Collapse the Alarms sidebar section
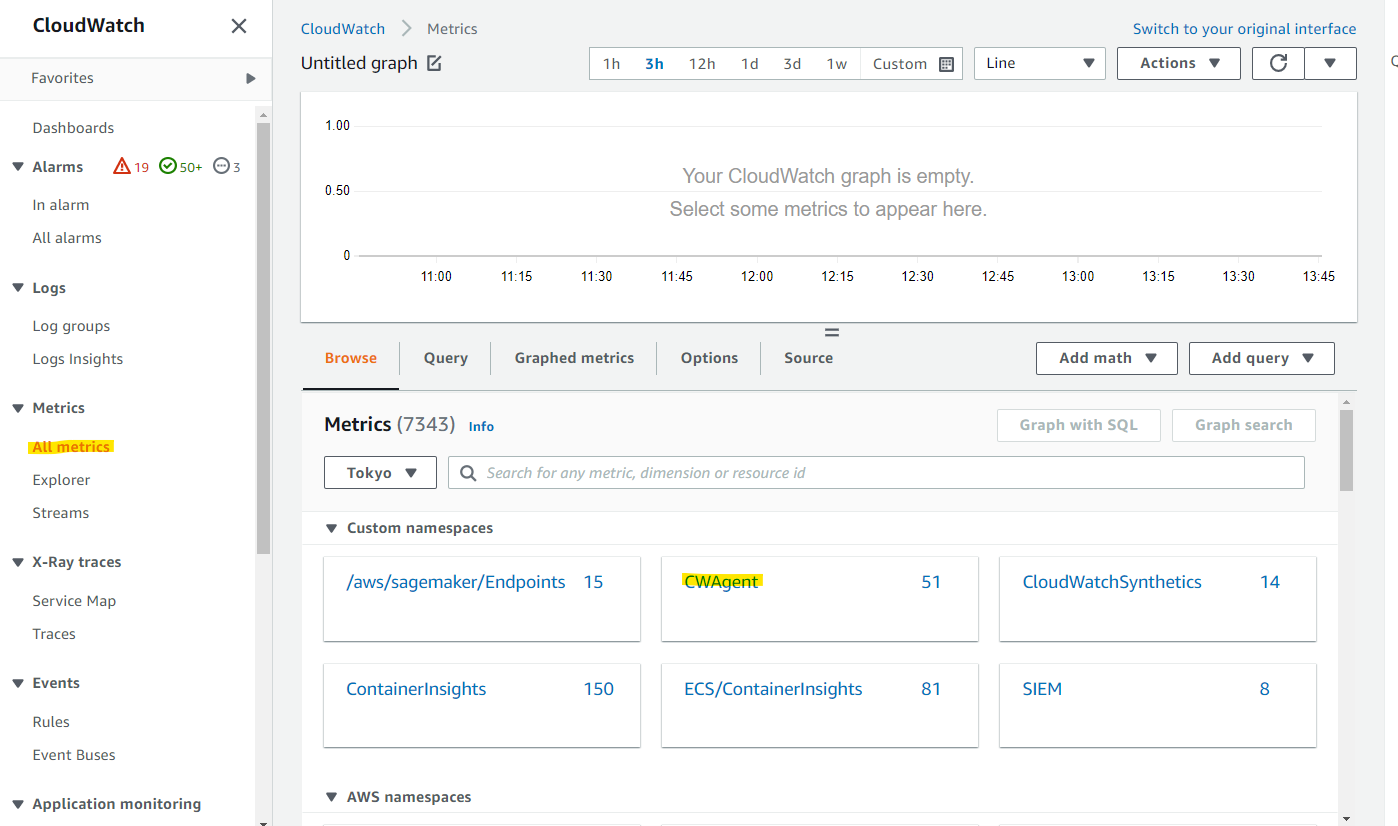The width and height of the screenshot is (1398, 826). pos(18,167)
